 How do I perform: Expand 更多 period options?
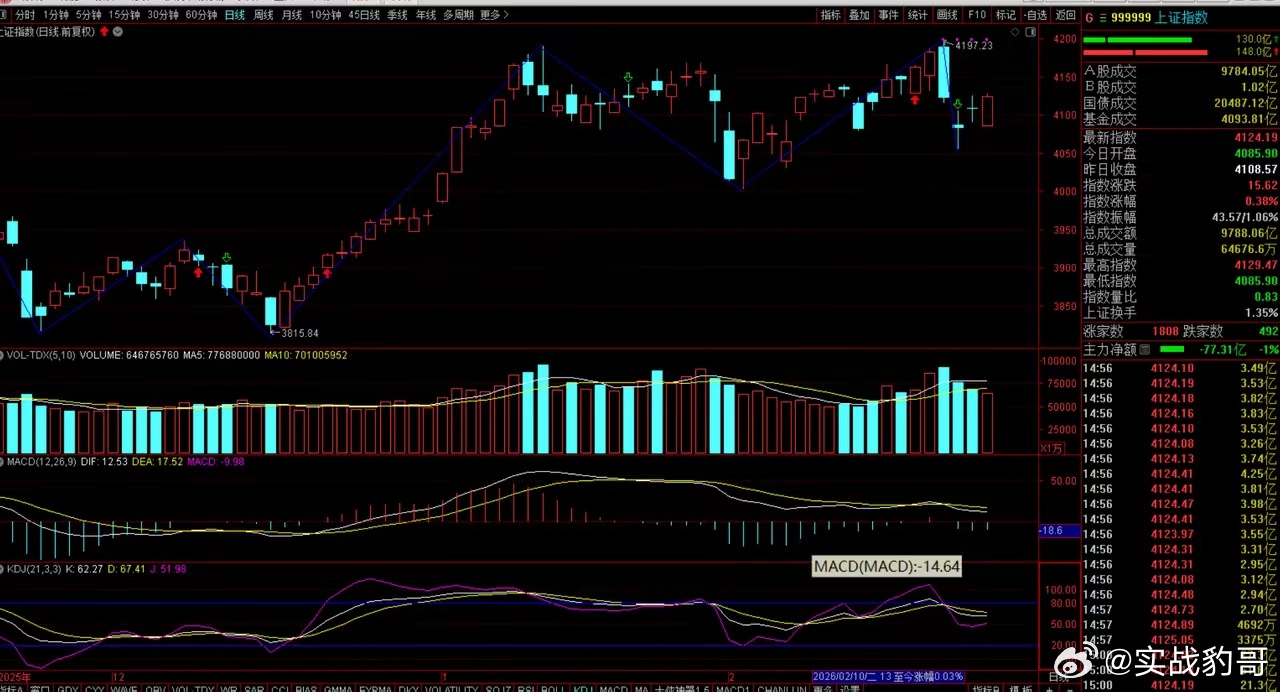(494, 15)
